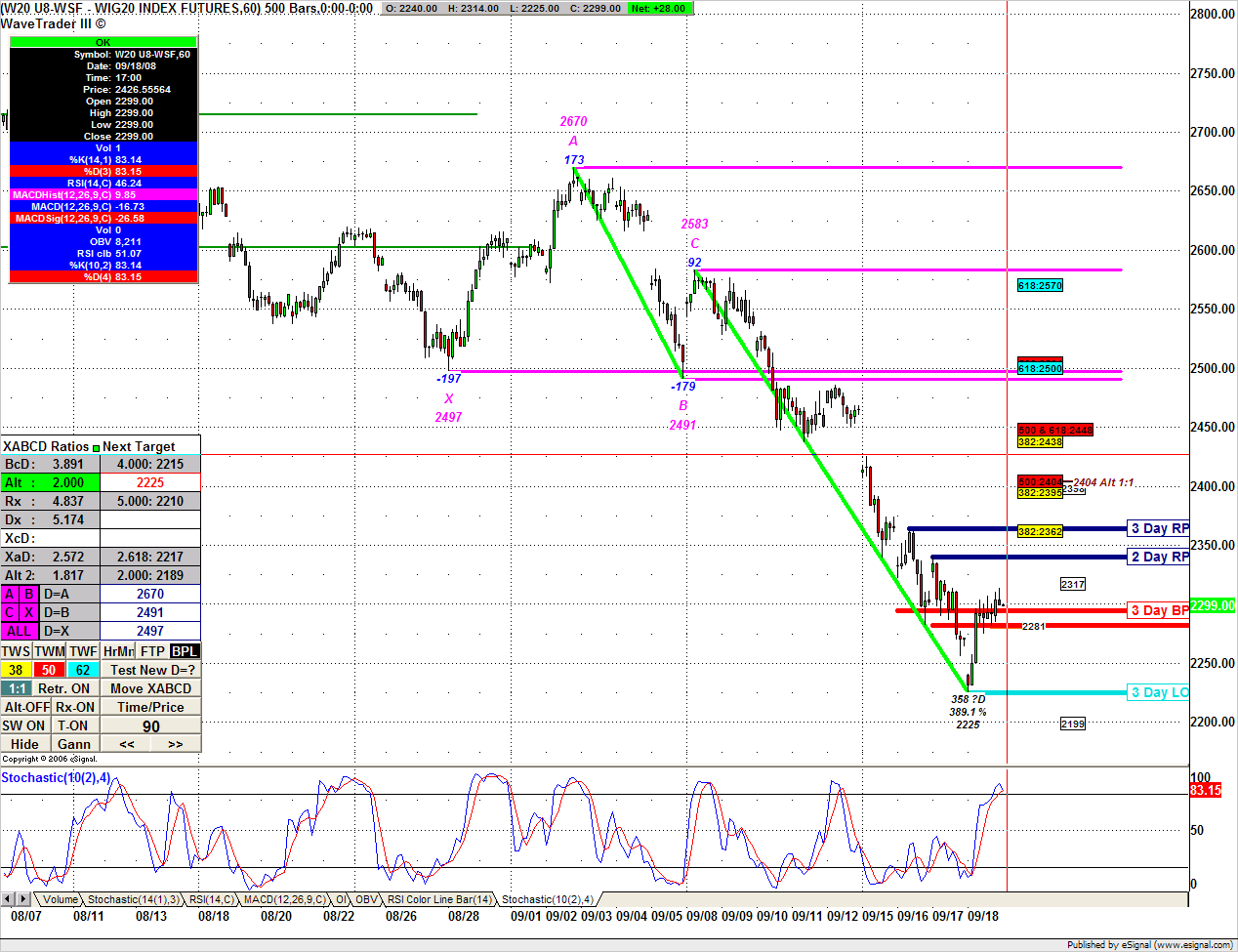This screenshot has height=952, width=1238.
Task: Toggle the BPL button
Action: point(185,651)
